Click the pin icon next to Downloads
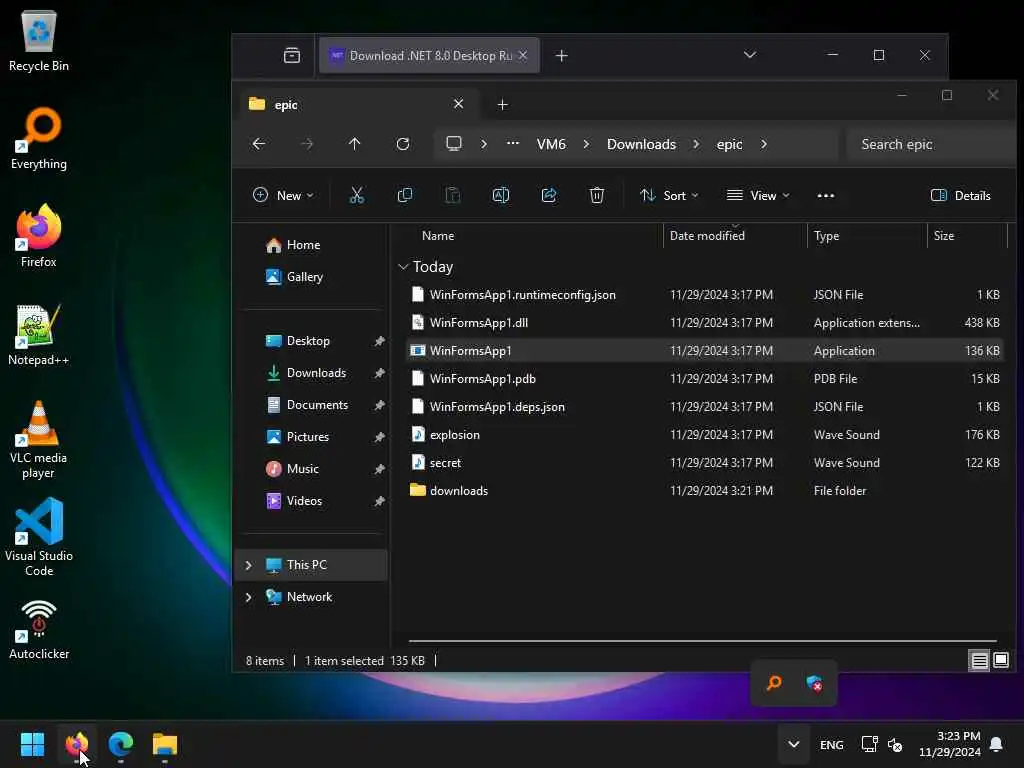Viewport: 1024px width, 768px height. [379, 373]
